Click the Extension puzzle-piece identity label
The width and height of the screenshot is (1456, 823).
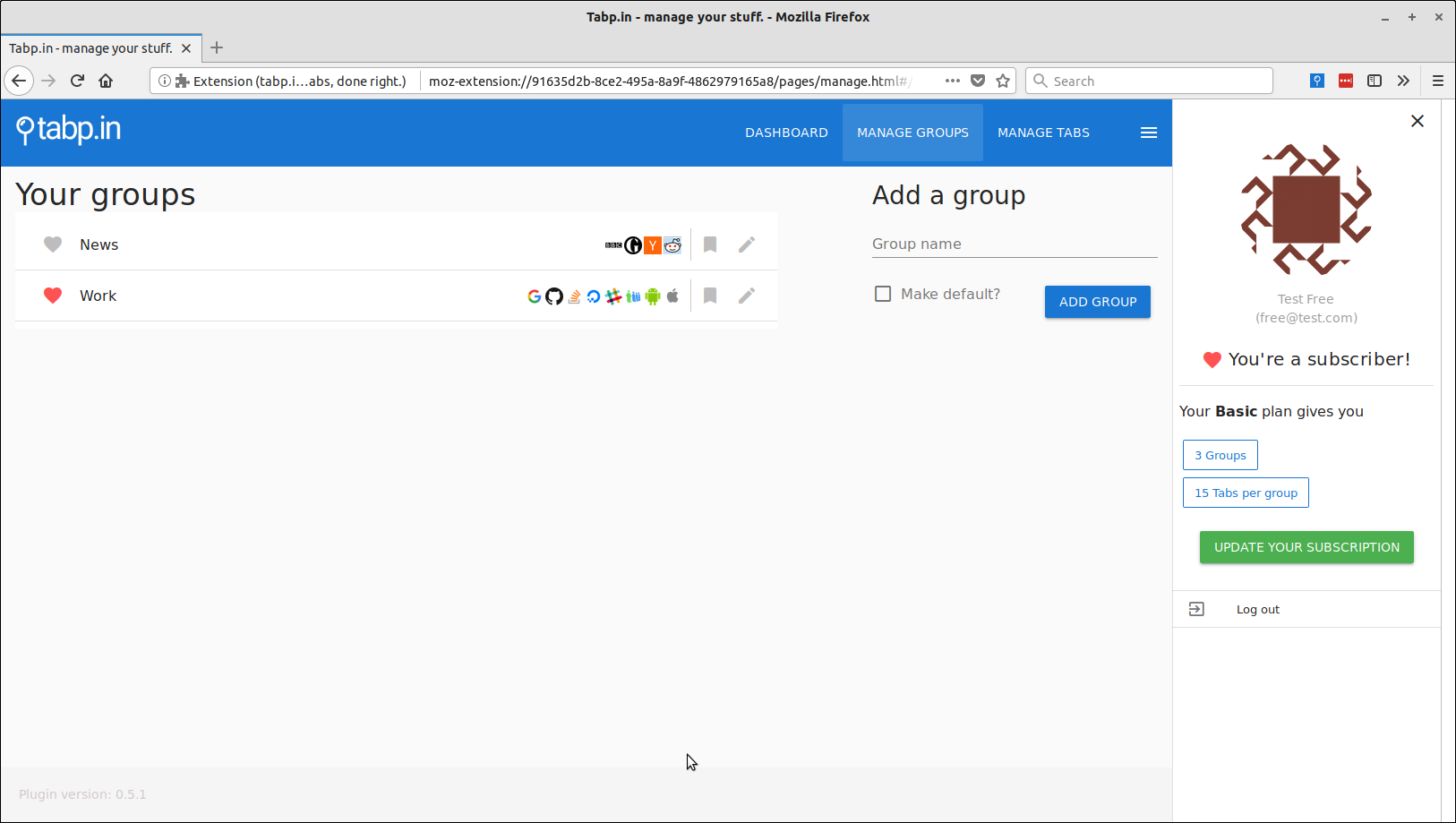[291, 81]
